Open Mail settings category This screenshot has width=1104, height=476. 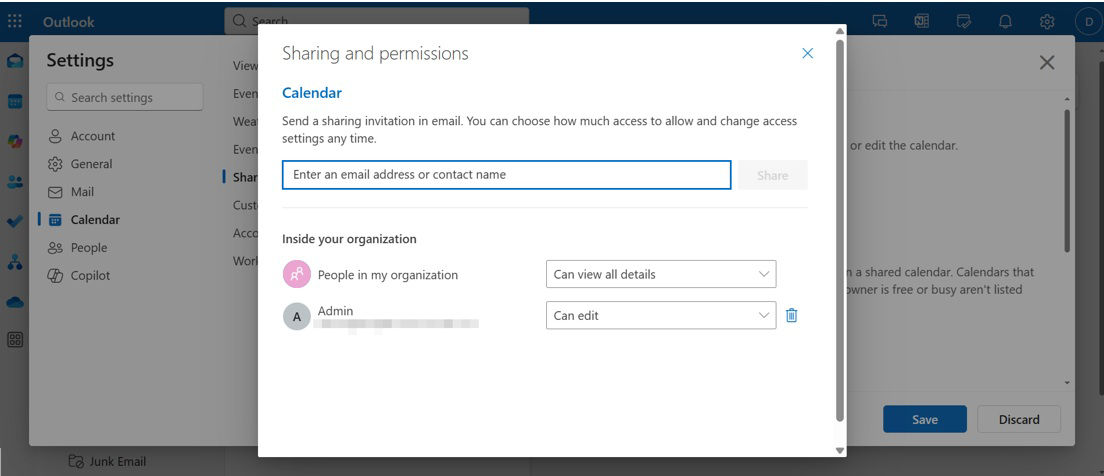84,192
